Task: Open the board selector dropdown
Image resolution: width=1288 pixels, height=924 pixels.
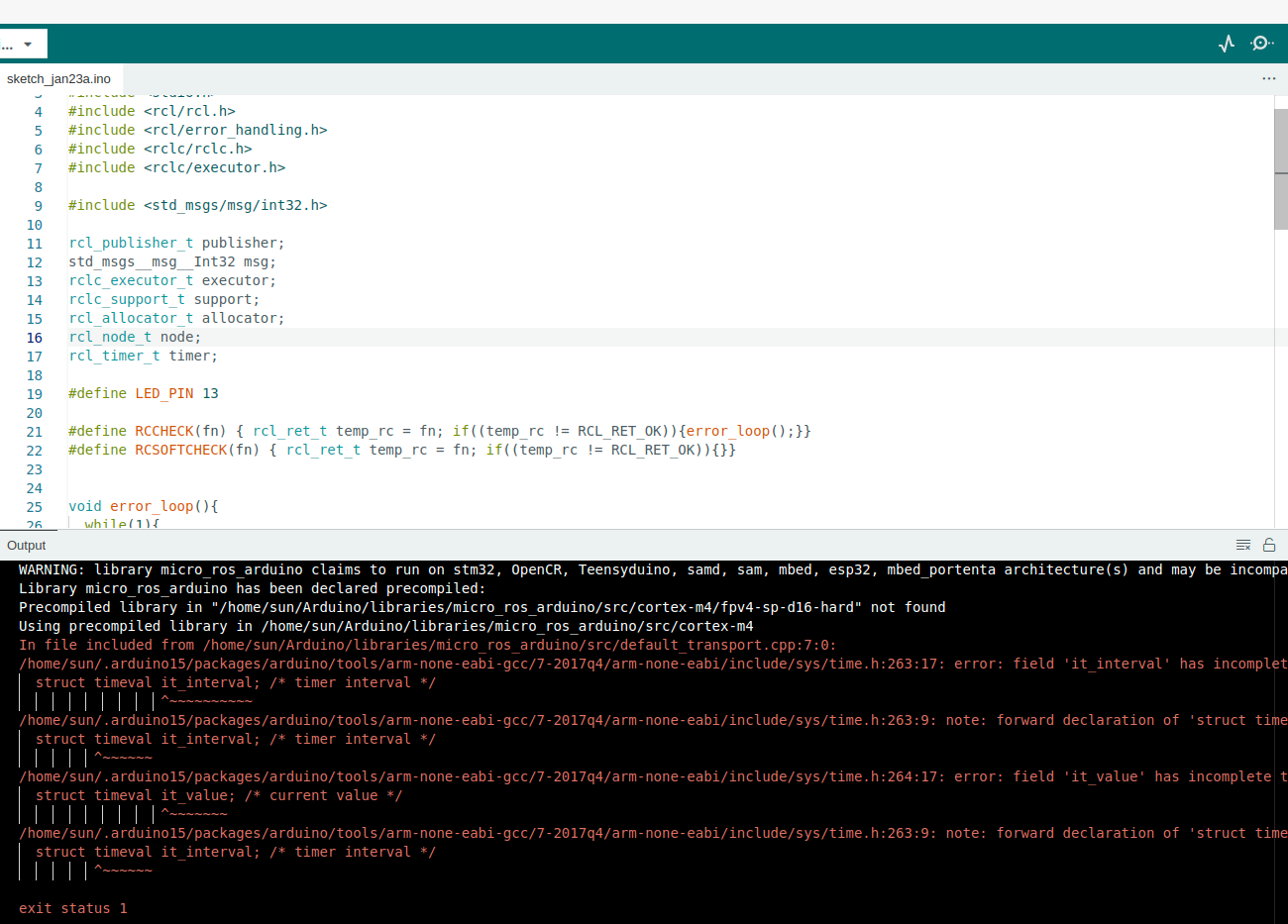Action: [x=23, y=44]
